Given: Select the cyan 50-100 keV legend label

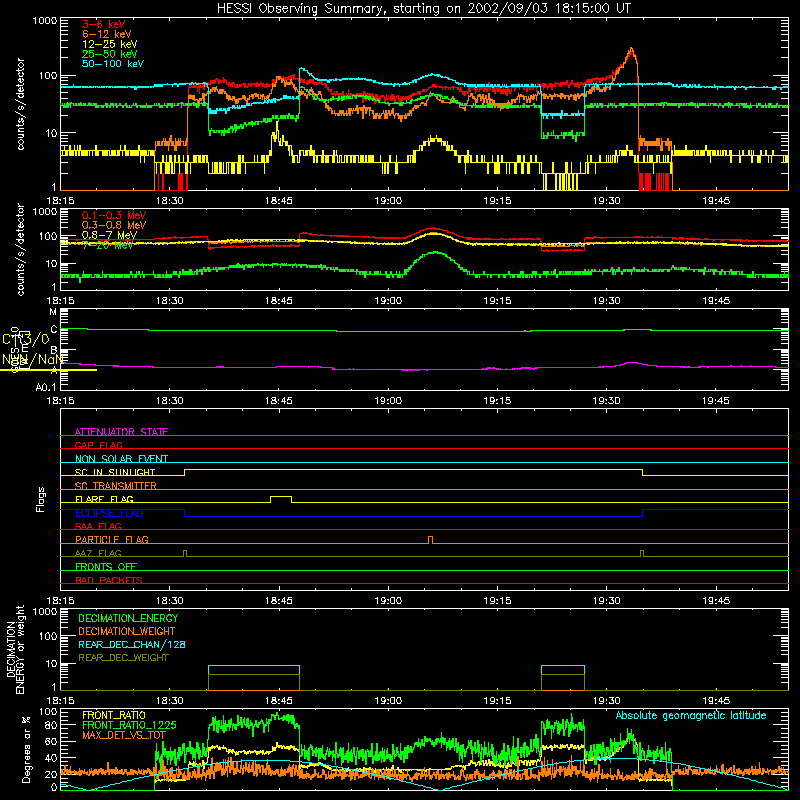Looking at the screenshot, I should coord(113,64).
